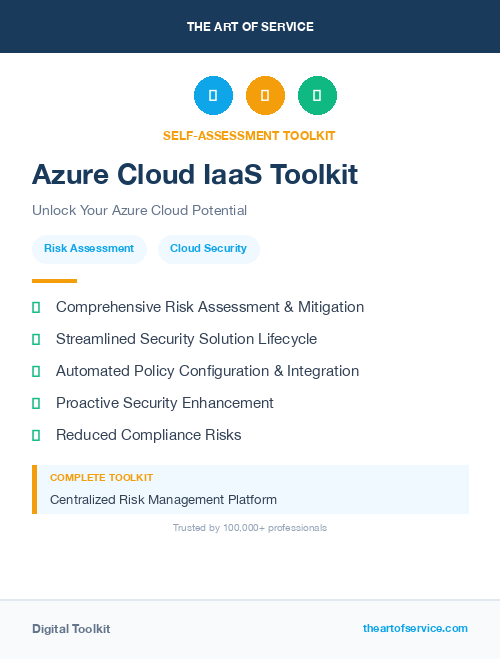The image size is (500, 659).
Task: Click Streamlined Security Solution Lifecycle text
Action: pyautogui.click(x=186, y=339)
